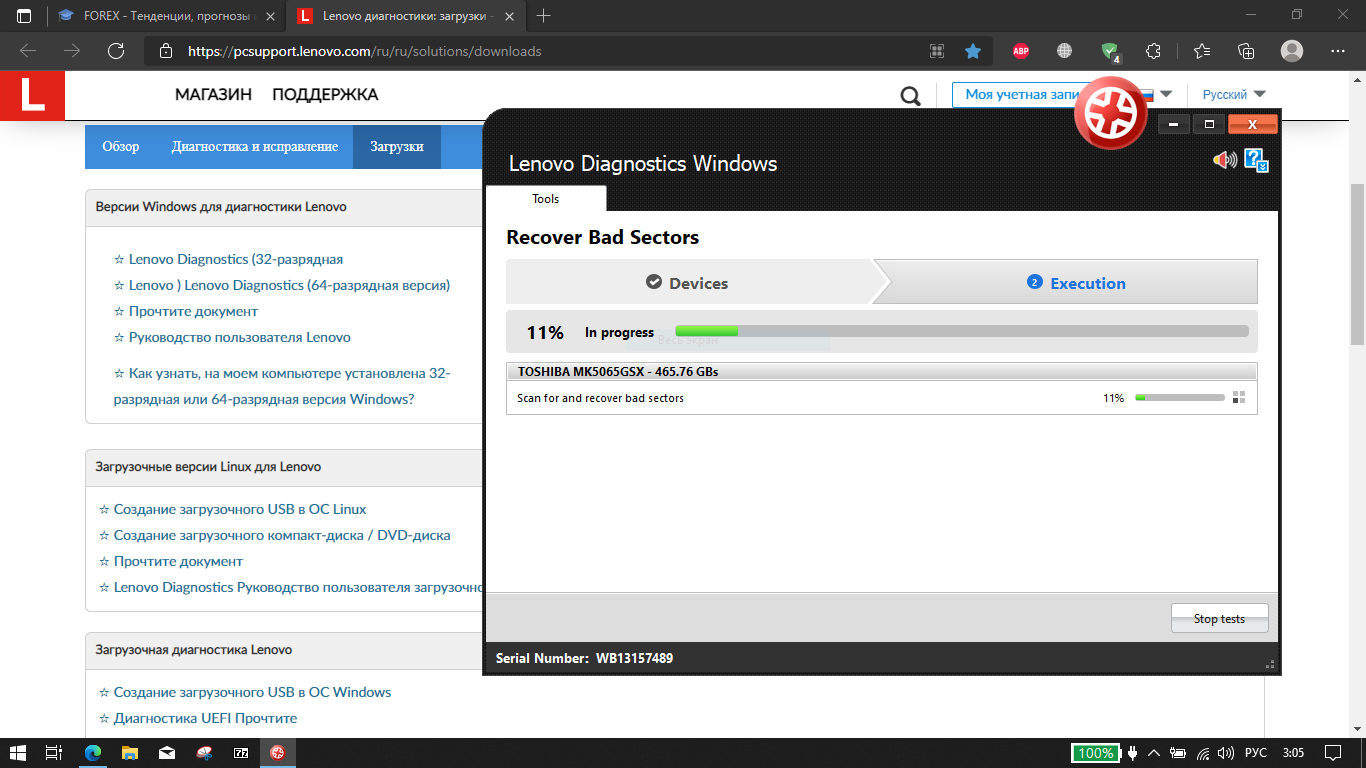Viewport: 1366px width, 768px height.
Task: Click the Stop tests button
Action: pos(1220,618)
